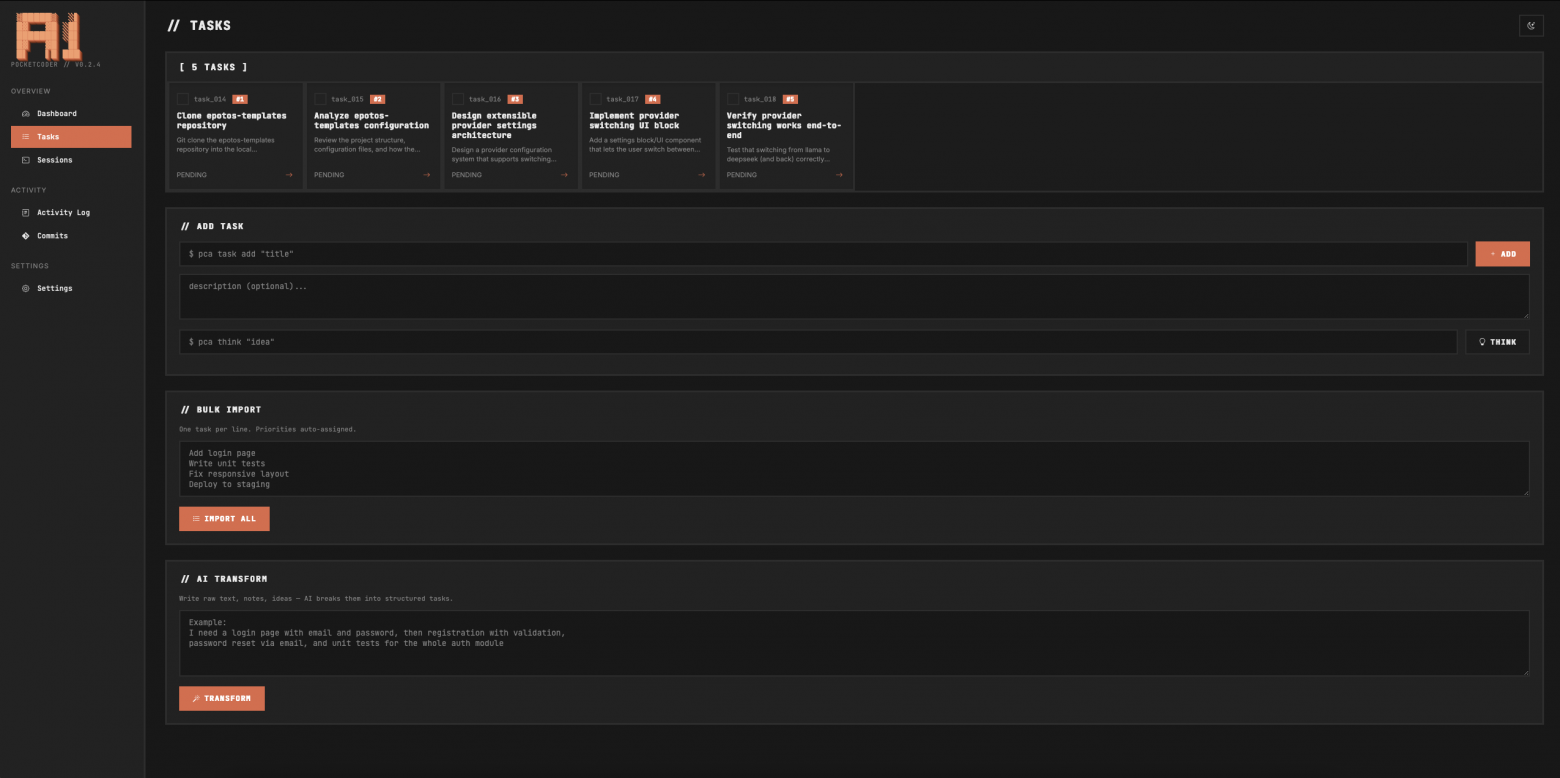Click the description 'Git clone the epotos-templates repository…'

point(226,145)
